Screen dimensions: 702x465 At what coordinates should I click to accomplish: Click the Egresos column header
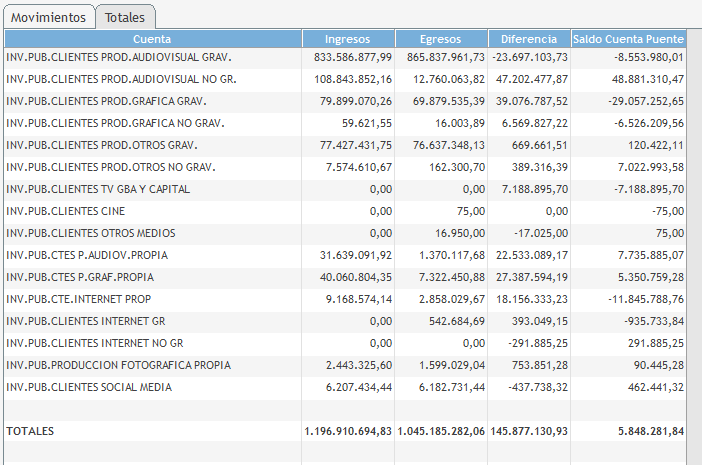point(440,38)
